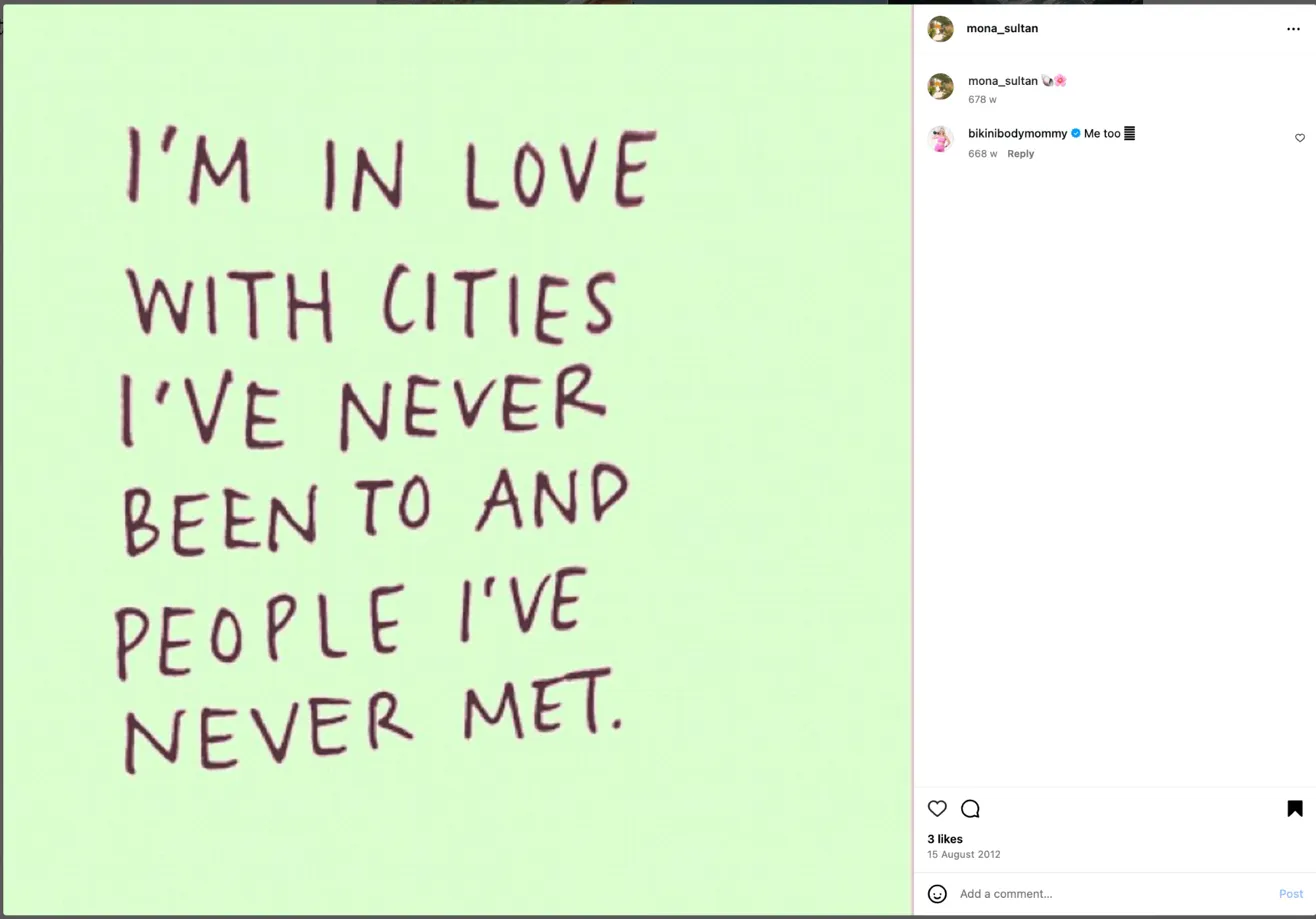Click the Add a comment field
The height and width of the screenshot is (919, 1316).
pyautogui.click(x=1112, y=894)
